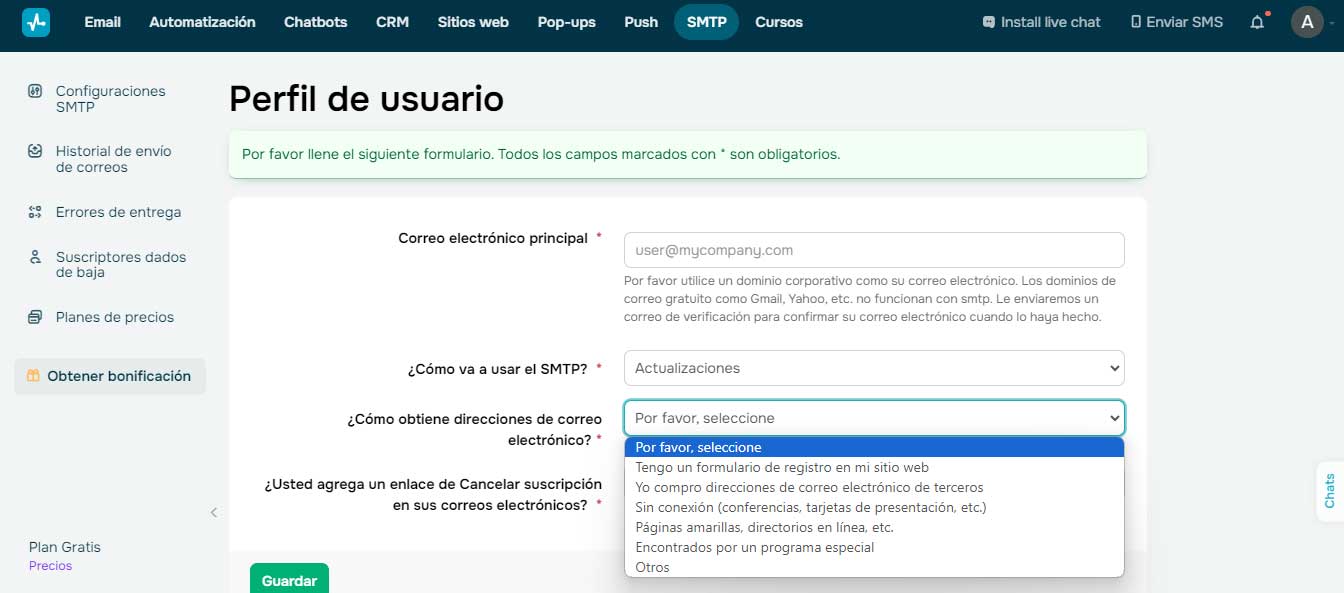The height and width of the screenshot is (593, 1344).
Task: Switch to the Automatización tab
Action: pos(202,22)
